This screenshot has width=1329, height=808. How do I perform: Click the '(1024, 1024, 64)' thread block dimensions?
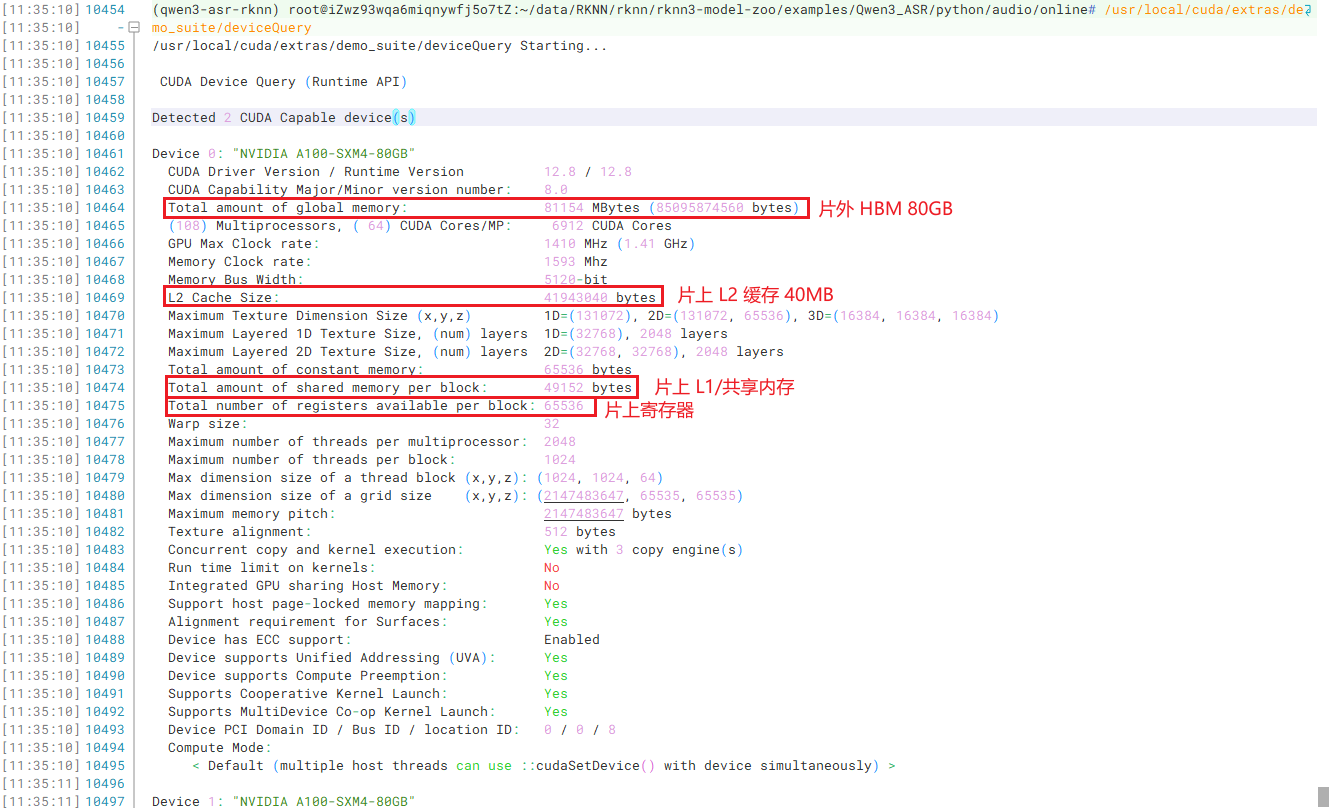pos(600,478)
